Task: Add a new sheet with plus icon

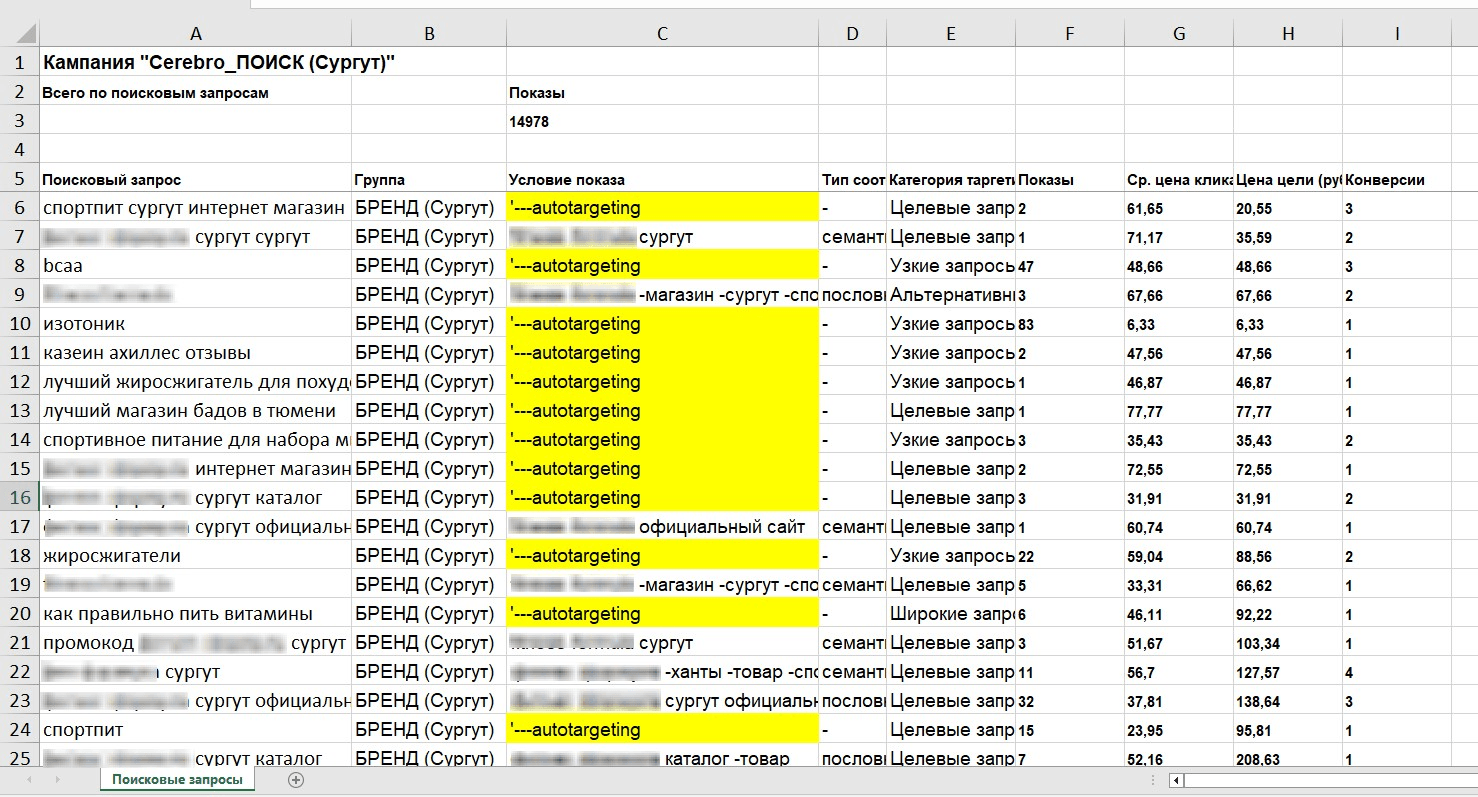Action: point(295,779)
